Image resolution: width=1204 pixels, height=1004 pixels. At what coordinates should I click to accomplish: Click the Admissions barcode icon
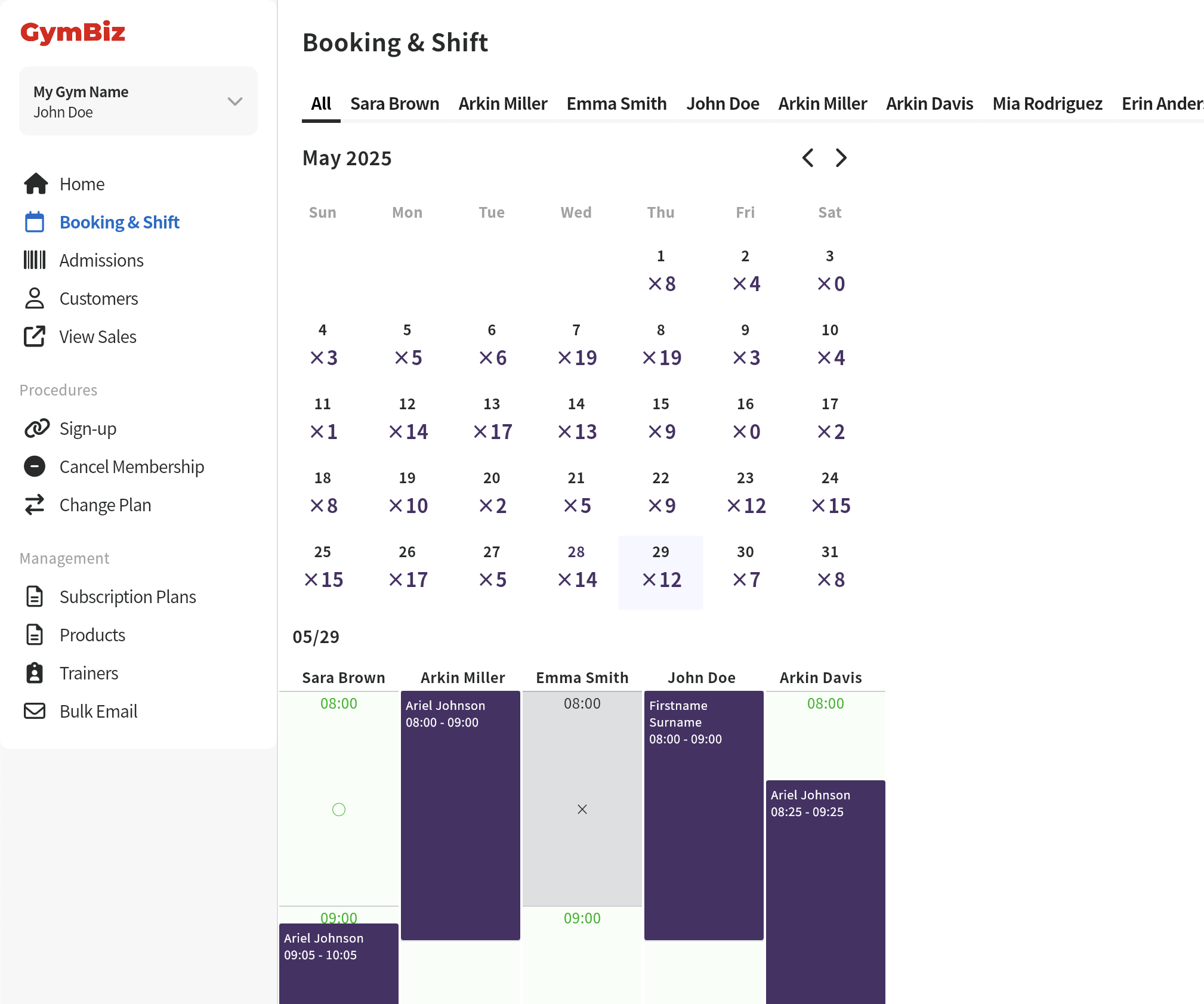[x=35, y=260]
